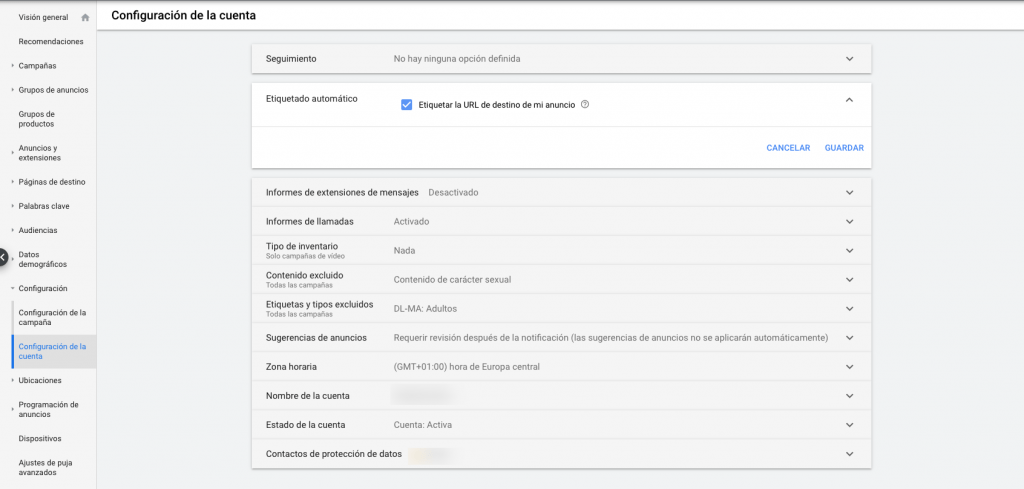
Task: Open Ajustes de puja avanzados
Action: pyautogui.click(x=45, y=467)
